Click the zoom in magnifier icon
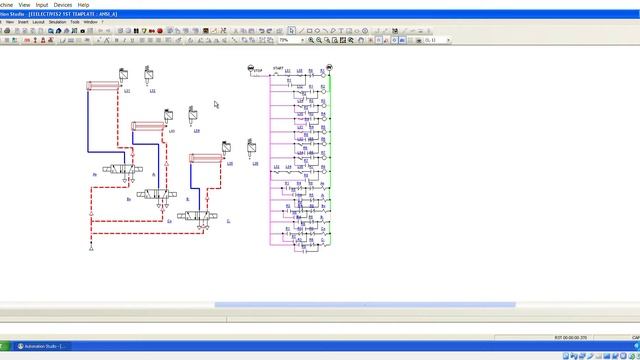 (311, 40)
